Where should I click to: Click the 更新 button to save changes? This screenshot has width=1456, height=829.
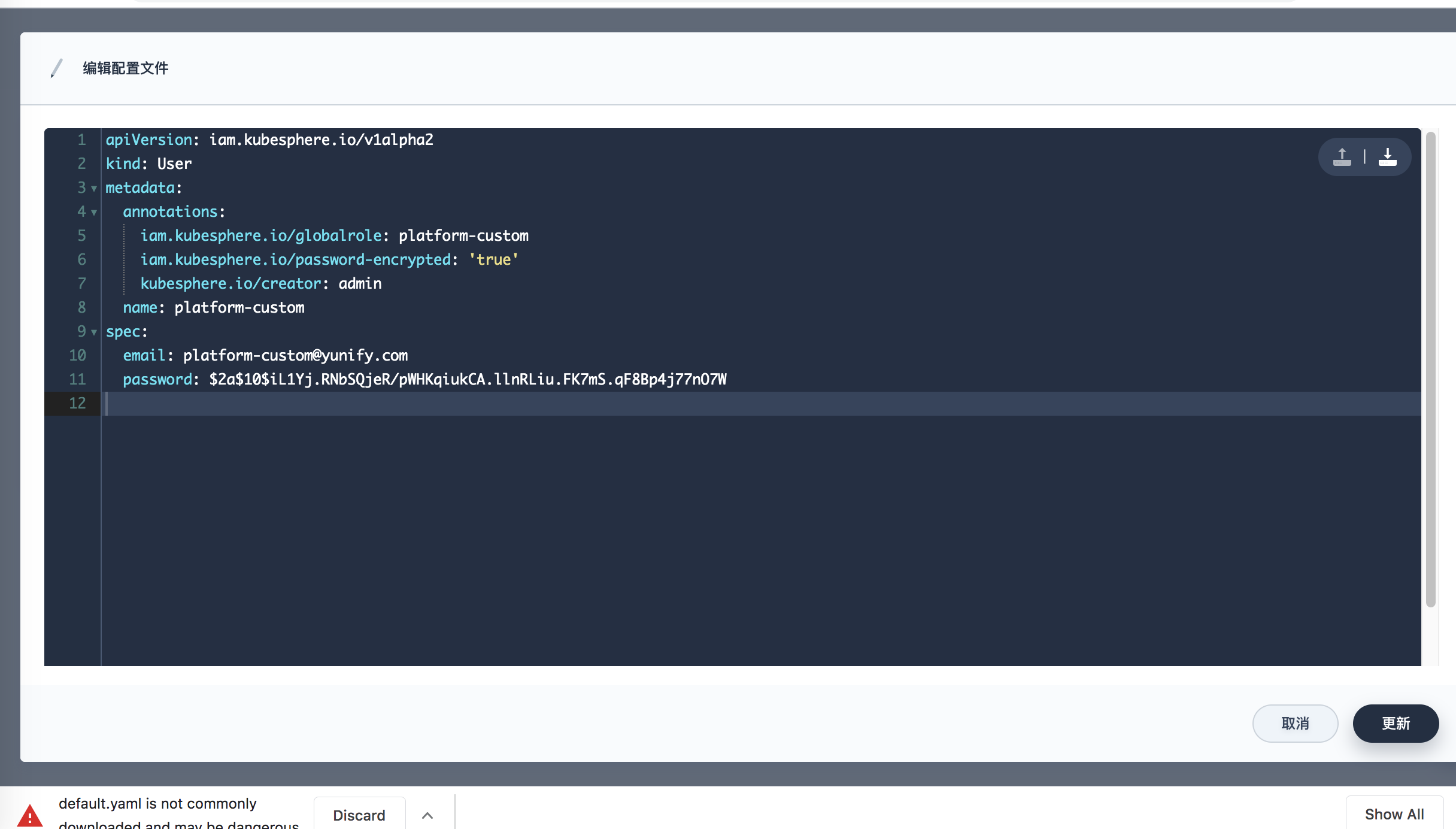1396,723
